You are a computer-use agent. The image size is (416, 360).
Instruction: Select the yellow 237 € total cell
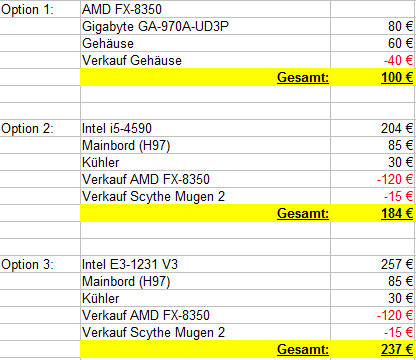click(373, 349)
